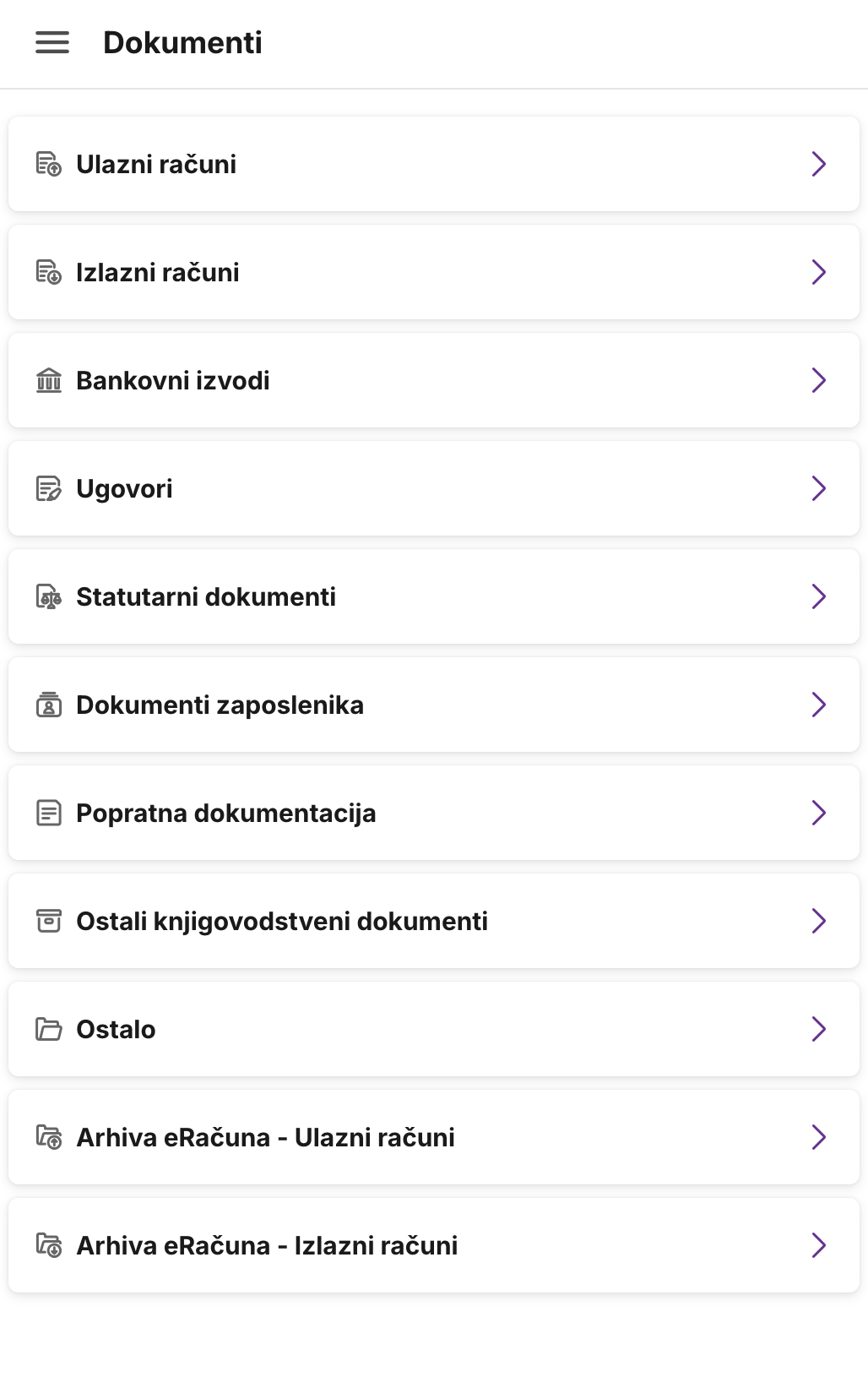
Task: Expand the Bankovni izvodi chevron arrow
Action: point(817,380)
